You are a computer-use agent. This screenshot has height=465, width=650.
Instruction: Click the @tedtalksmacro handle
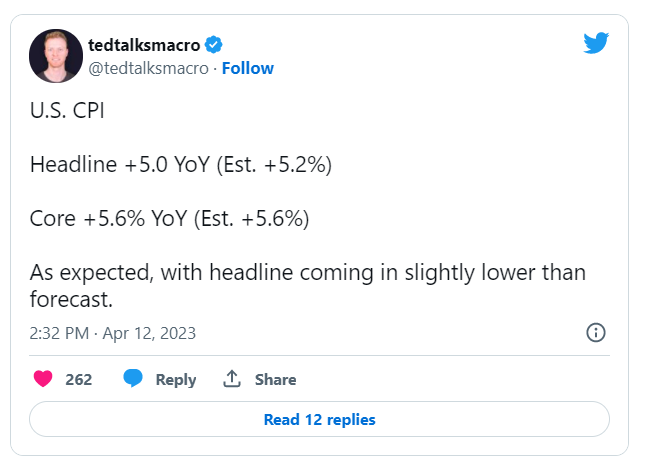click(x=148, y=68)
